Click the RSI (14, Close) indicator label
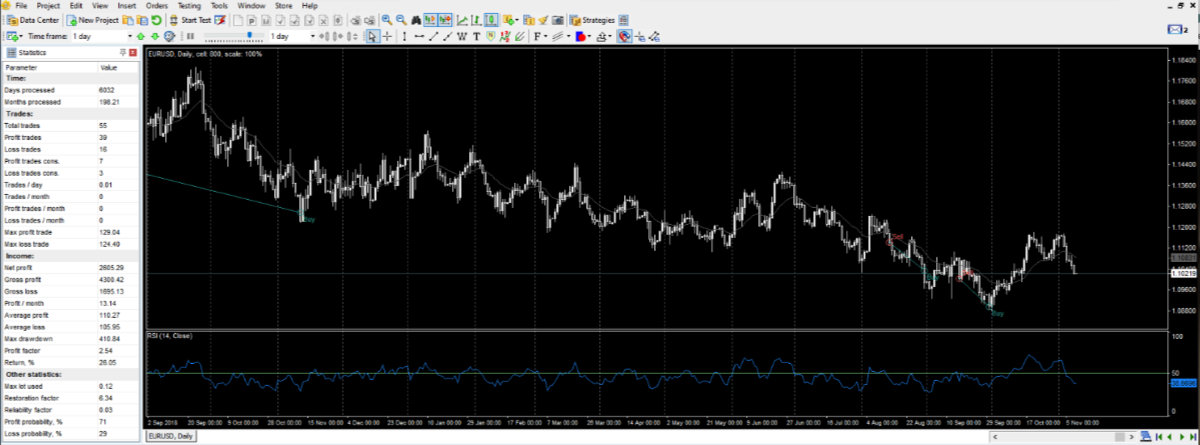 (x=169, y=335)
